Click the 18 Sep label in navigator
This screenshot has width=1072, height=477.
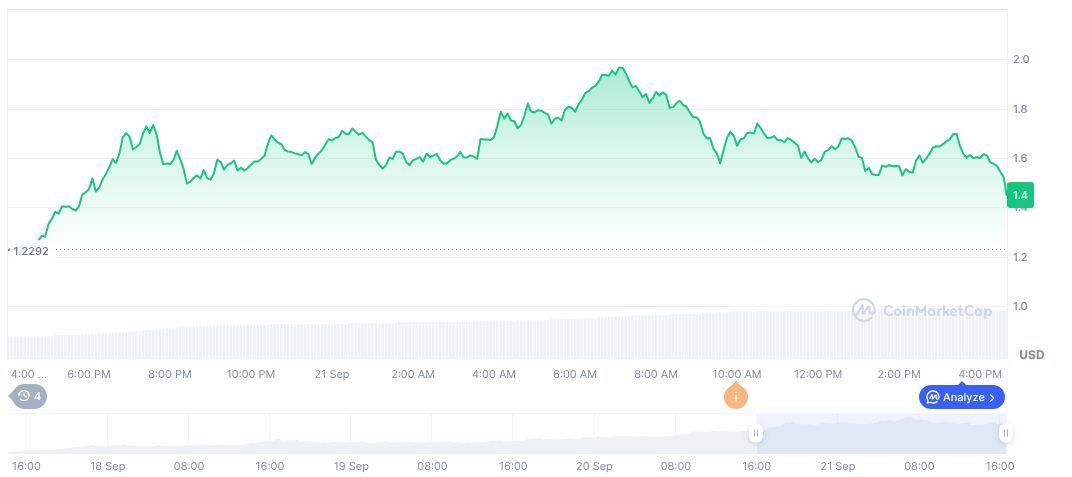click(x=107, y=466)
